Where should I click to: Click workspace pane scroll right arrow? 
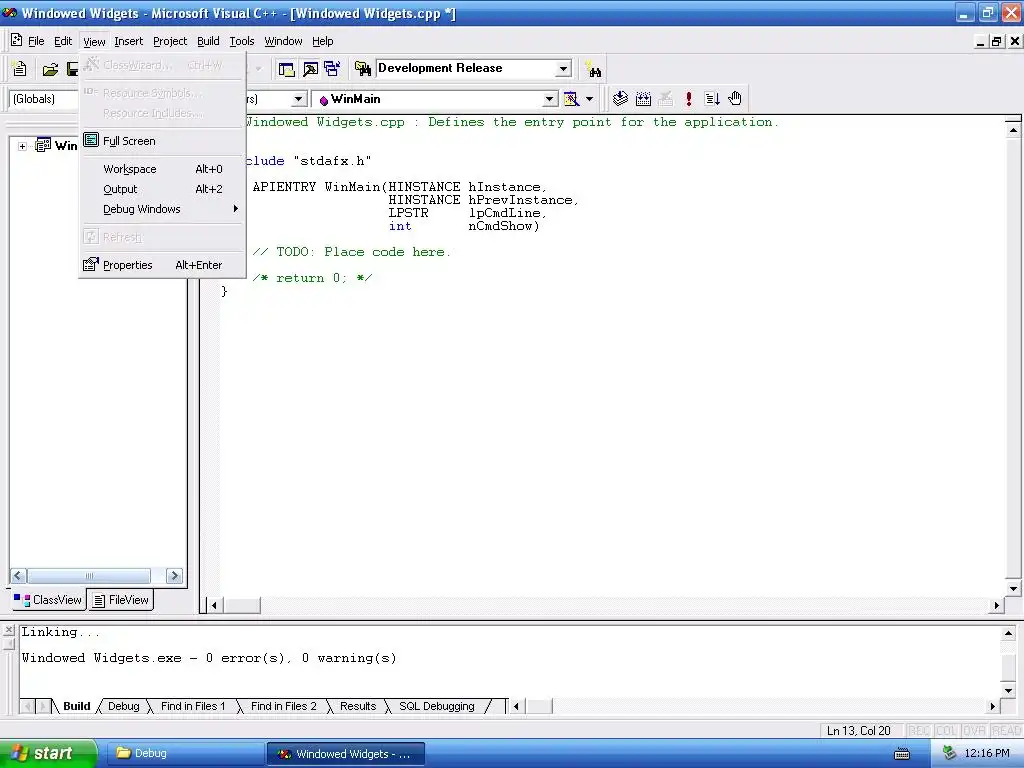pyautogui.click(x=174, y=575)
